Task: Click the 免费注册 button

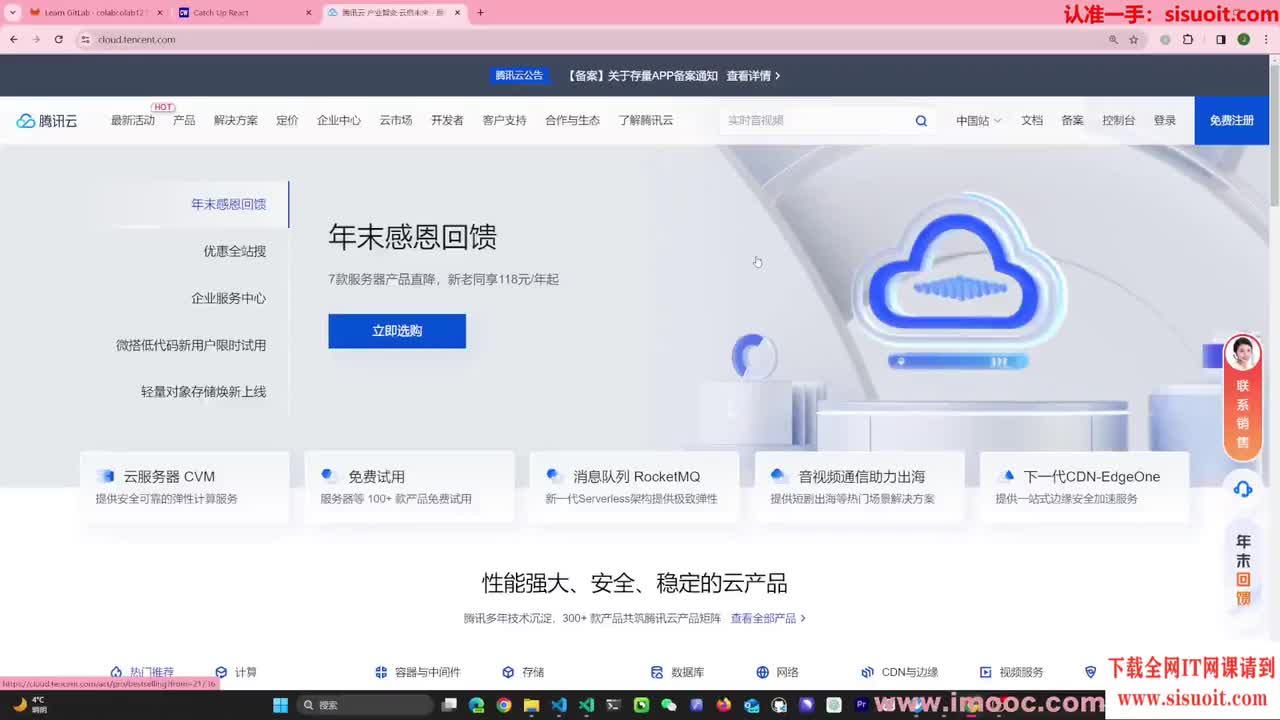Action: coord(1231,120)
